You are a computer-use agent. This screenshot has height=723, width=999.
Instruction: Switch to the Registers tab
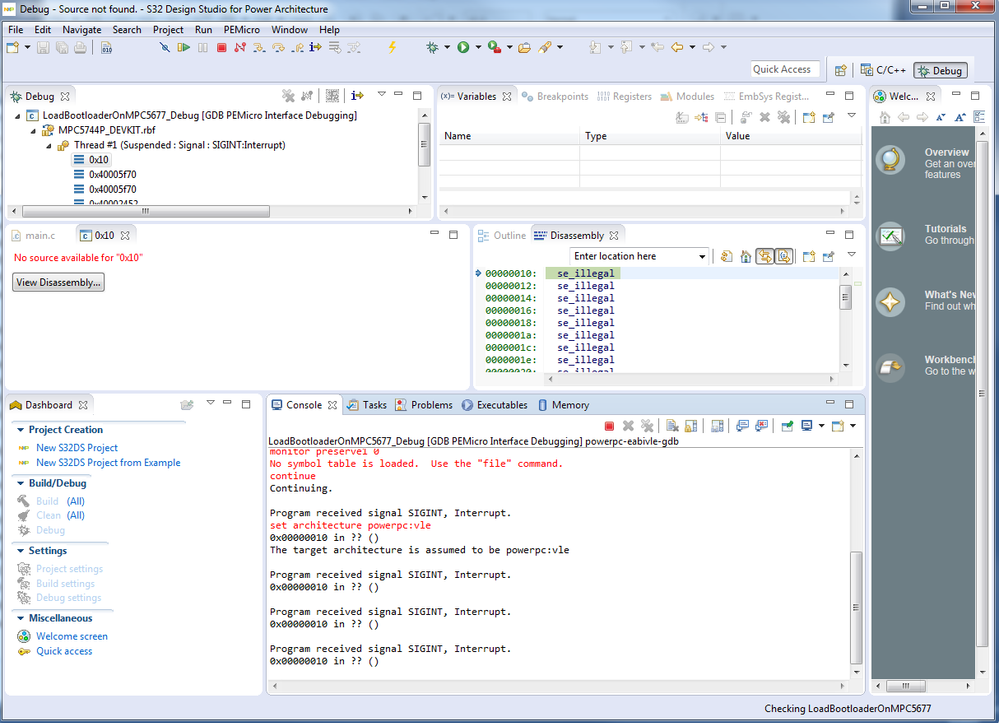(x=624, y=96)
